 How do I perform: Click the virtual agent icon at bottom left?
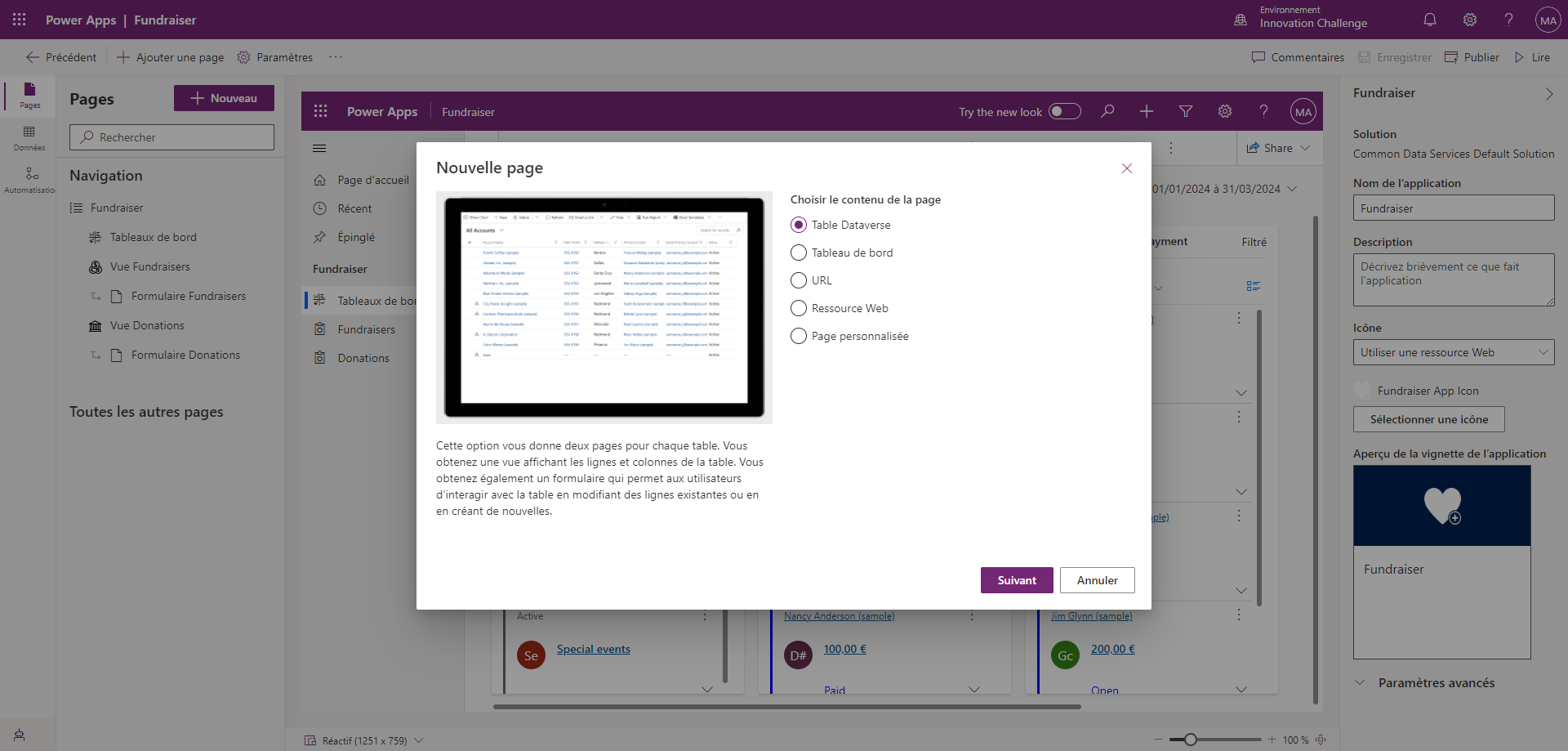[20, 735]
